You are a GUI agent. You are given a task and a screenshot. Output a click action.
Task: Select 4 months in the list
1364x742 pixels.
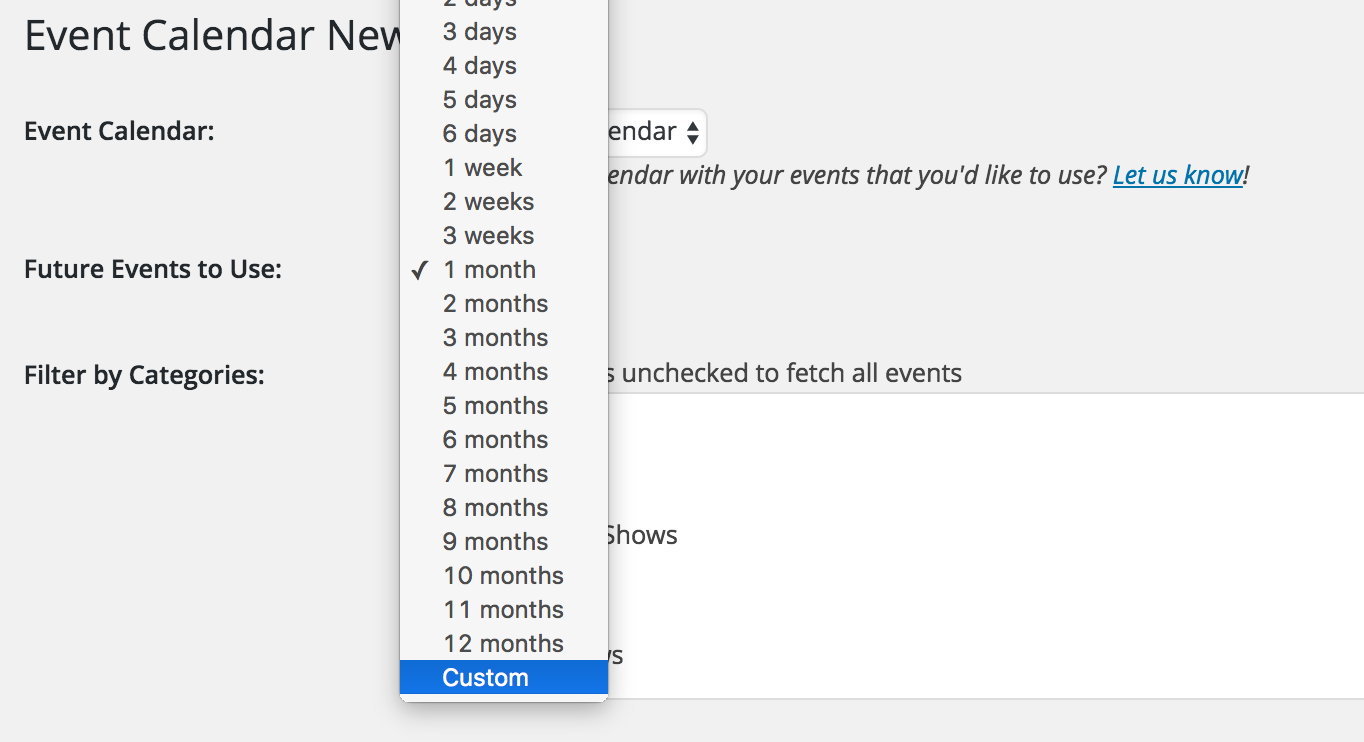coord(503,372)
